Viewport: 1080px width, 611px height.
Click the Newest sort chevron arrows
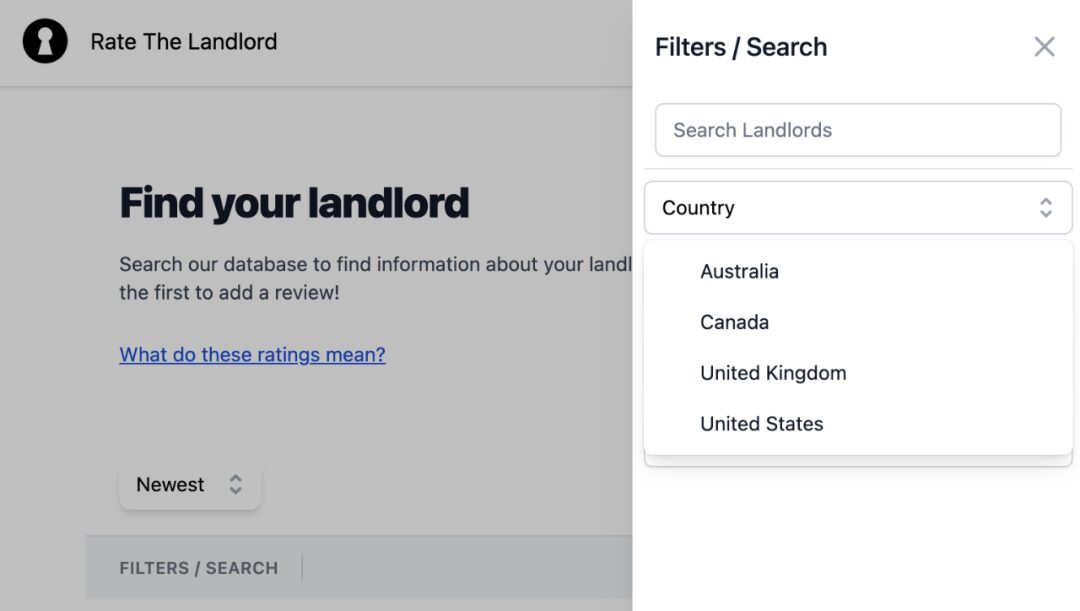click(x=236, y=484)
